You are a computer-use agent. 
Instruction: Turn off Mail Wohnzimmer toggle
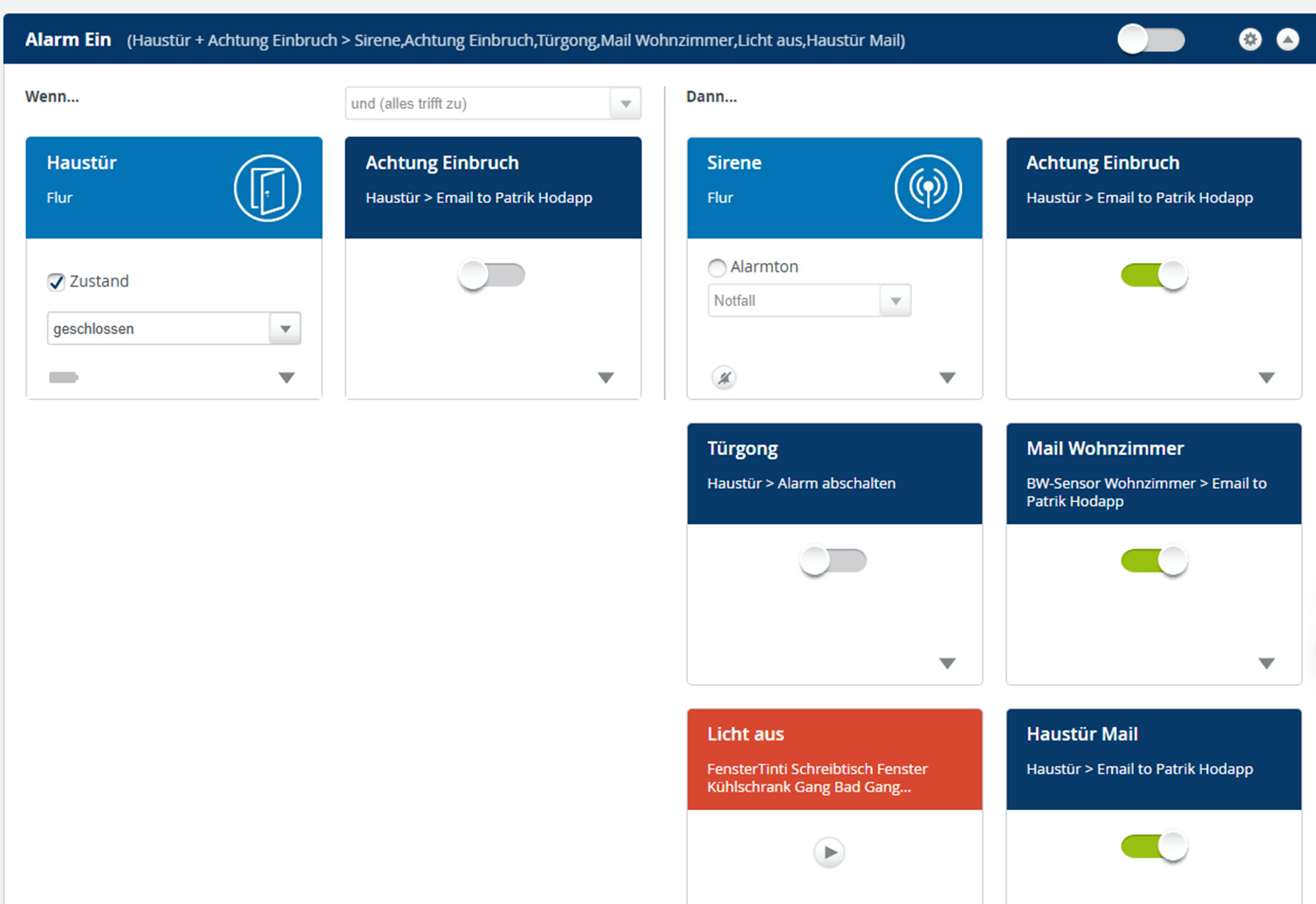coord(1153,561)
